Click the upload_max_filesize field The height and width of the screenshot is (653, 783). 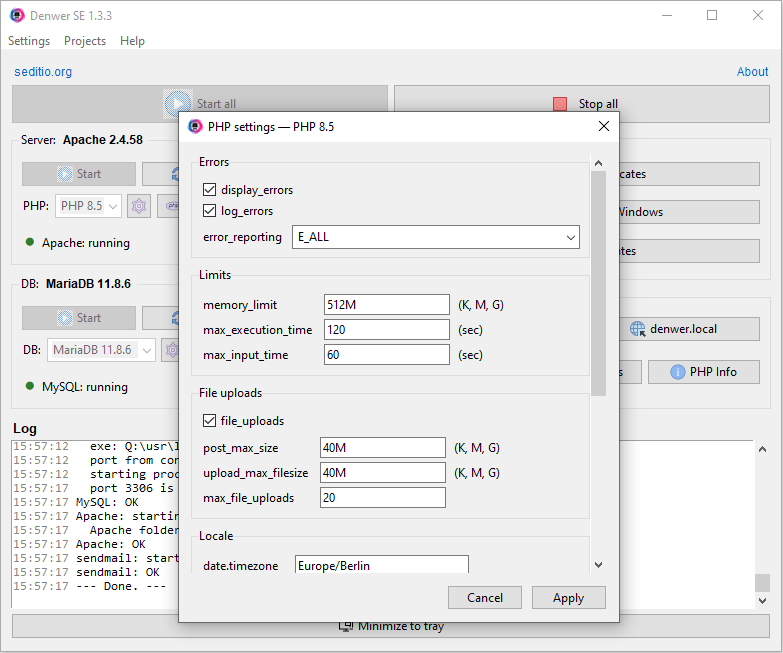[383, 472]
